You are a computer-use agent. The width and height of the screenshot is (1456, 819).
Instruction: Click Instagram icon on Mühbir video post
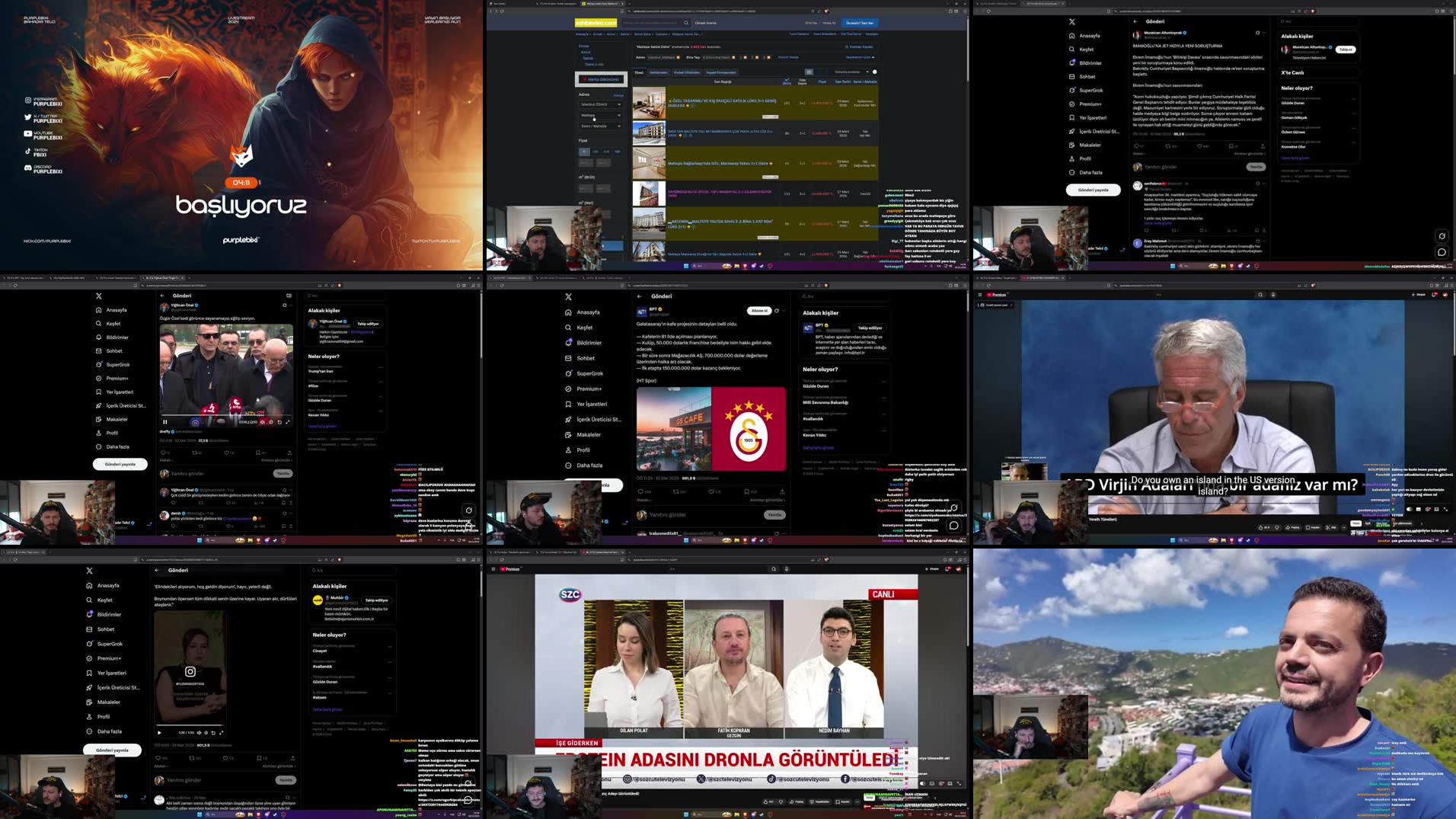[x=190, y=671]
